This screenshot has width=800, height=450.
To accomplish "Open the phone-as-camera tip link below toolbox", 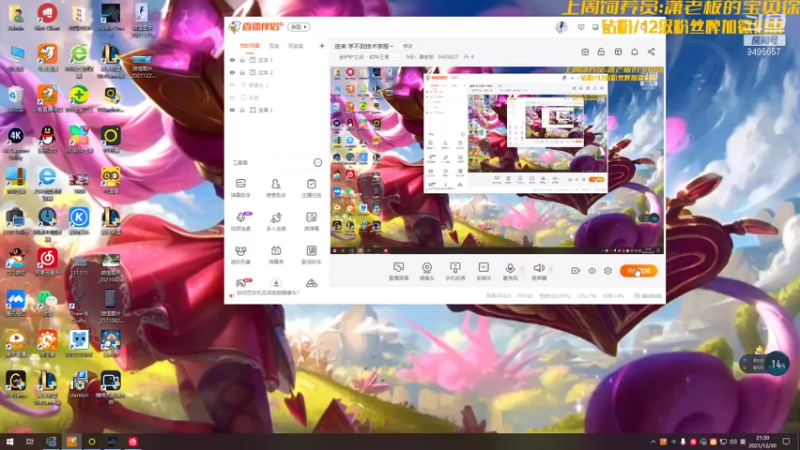I will (267, 293).
